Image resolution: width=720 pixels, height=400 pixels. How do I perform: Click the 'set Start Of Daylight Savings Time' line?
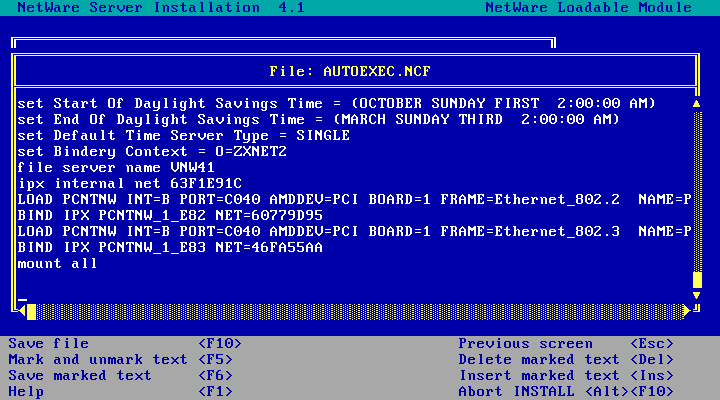click(337, 103)
